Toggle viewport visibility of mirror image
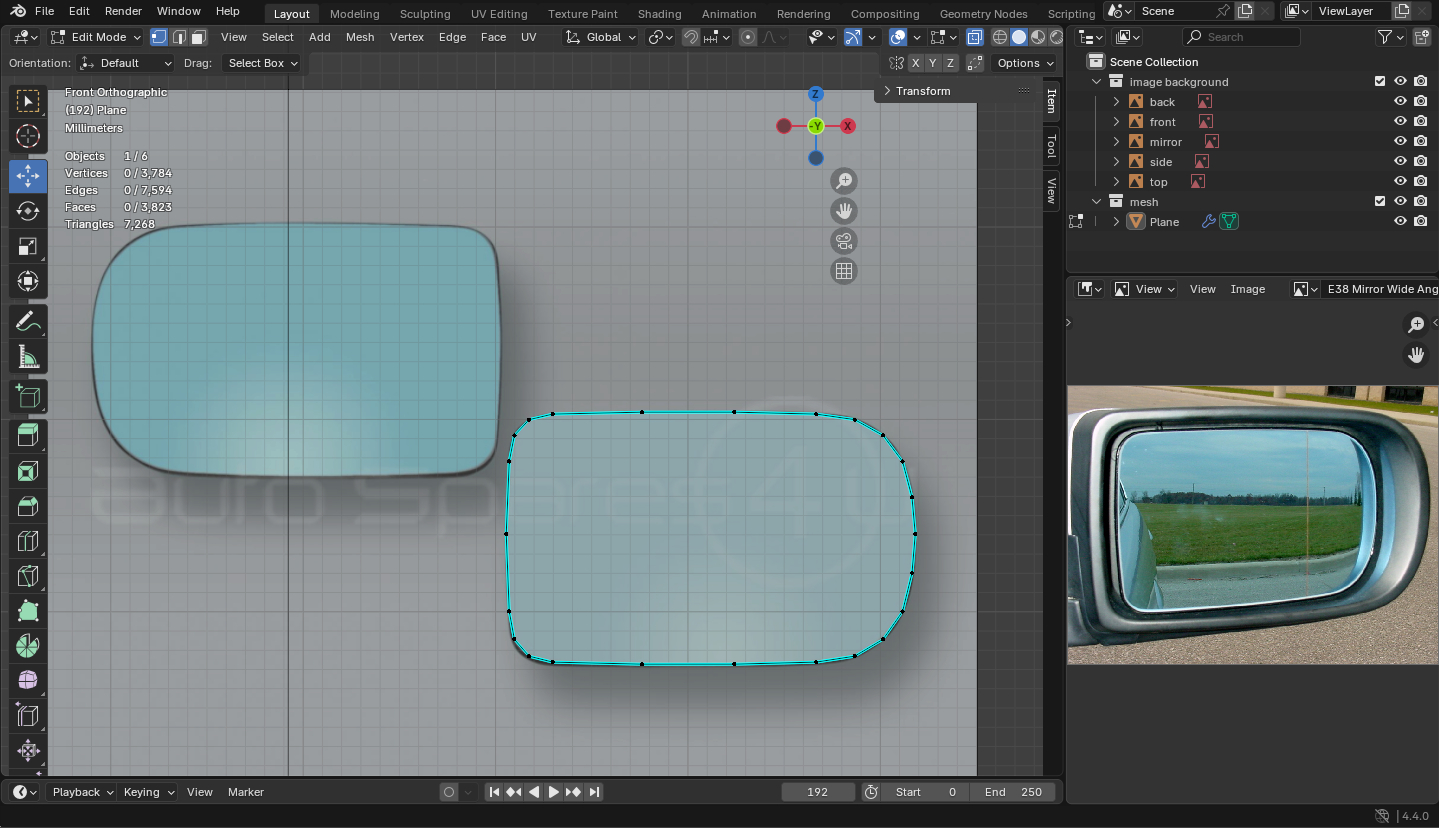The width and height of the screenshot is (1439, 828). pos(1400,142)
